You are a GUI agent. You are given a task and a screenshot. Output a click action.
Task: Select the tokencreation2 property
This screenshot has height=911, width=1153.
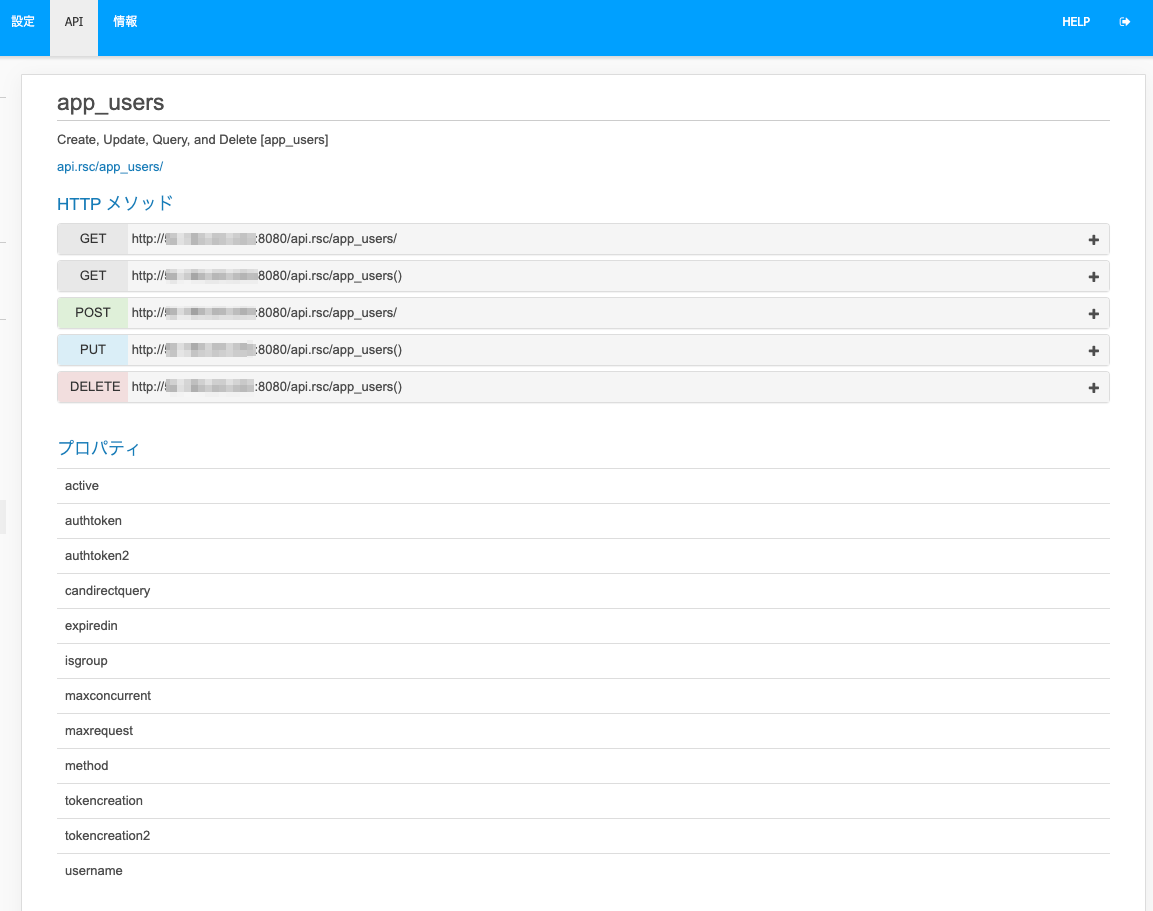[583, 836]
